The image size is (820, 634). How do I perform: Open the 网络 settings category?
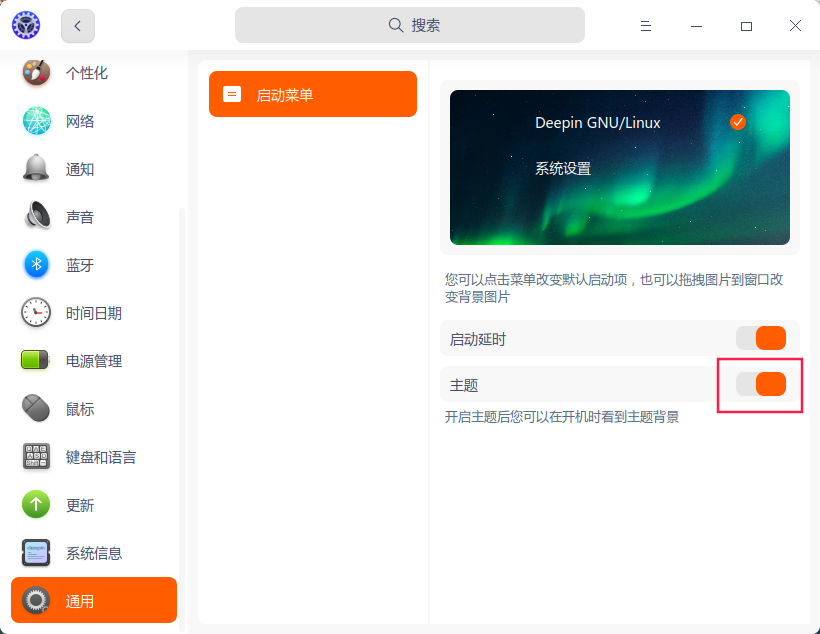94,121
